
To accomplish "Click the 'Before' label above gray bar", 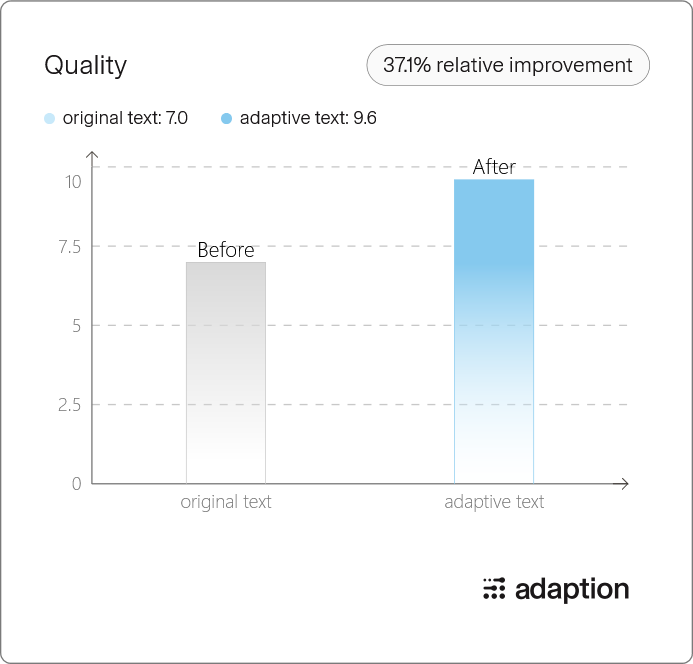I will (226, 250).
